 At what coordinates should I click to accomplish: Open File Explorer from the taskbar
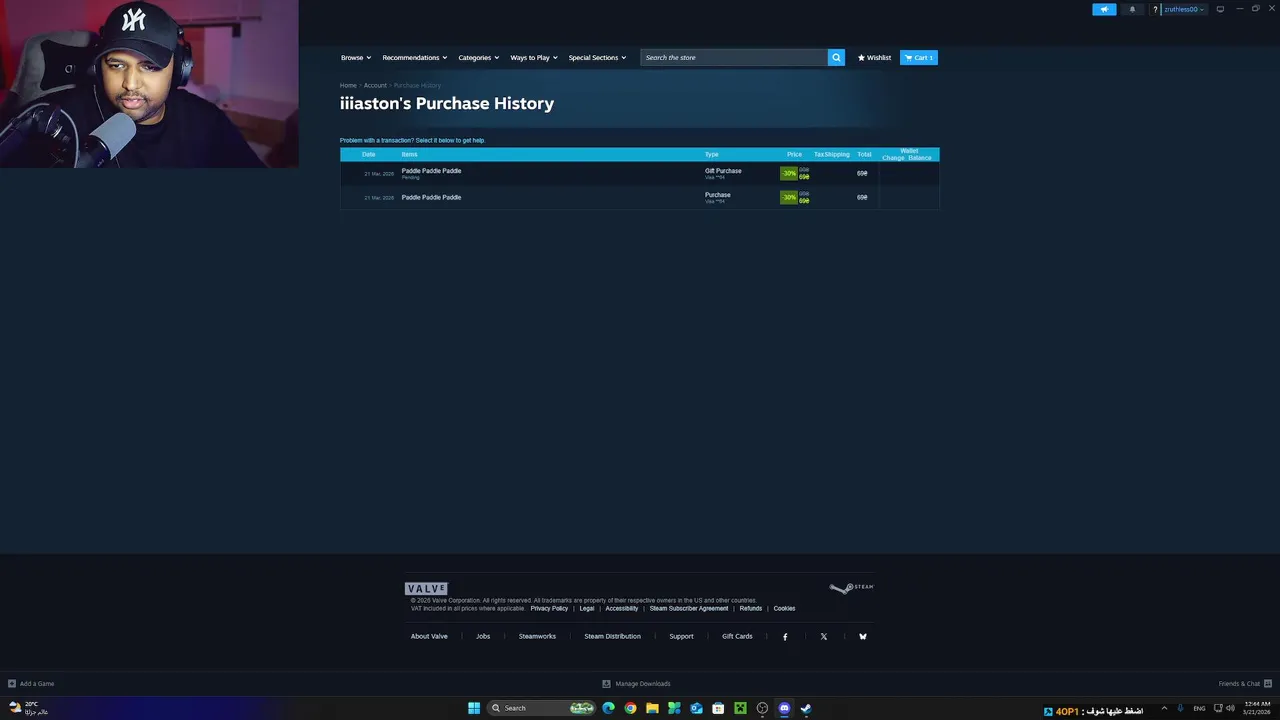point(652,708)
